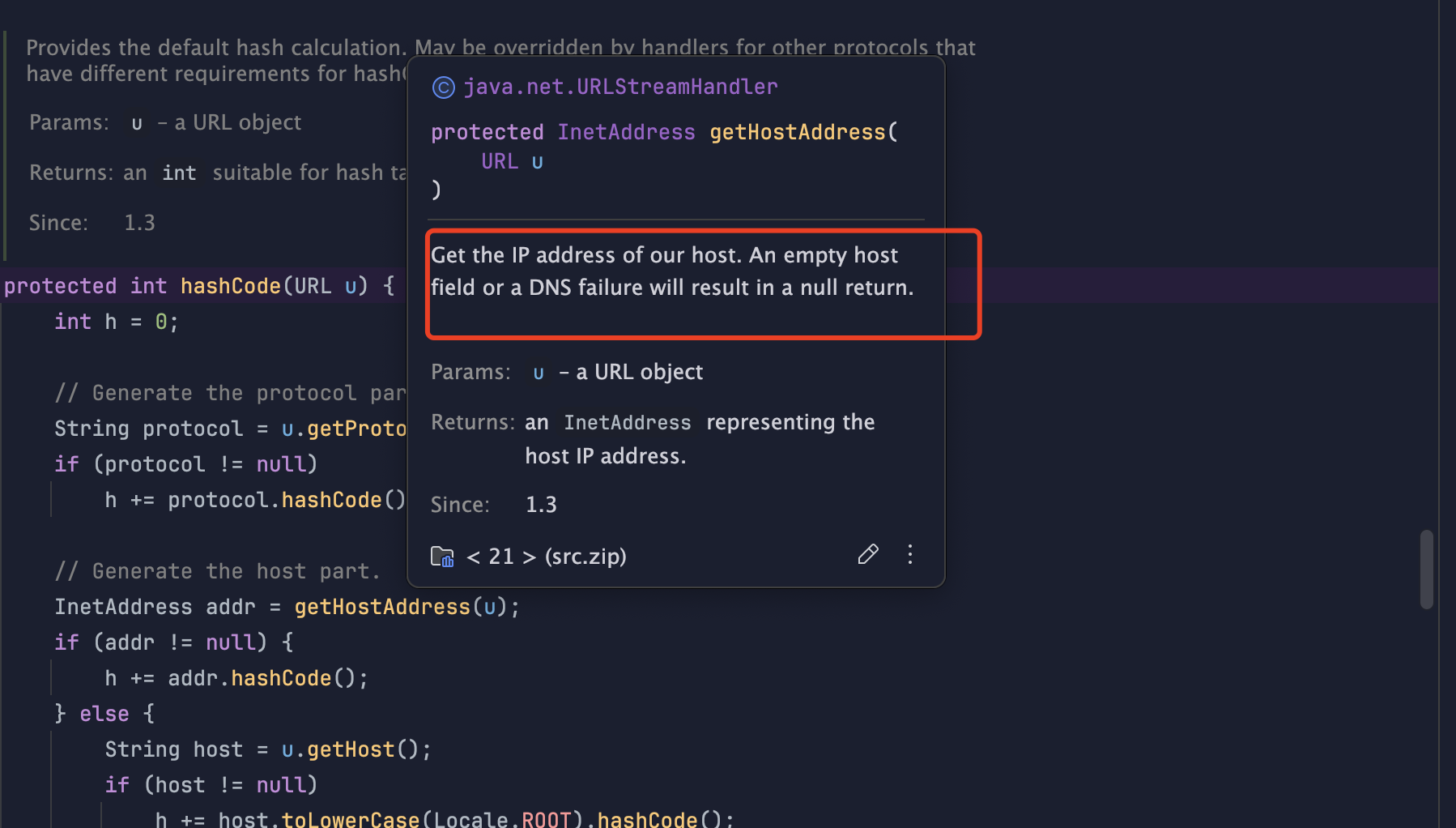The image size is (1456, 828).
Task: Click addr.hashCode() call in the code
Action: coord(281,678)
